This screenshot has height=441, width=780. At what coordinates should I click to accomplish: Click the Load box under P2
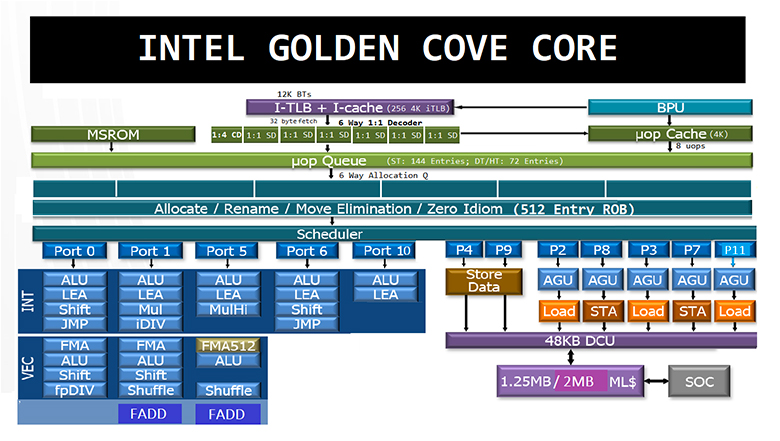559,311
